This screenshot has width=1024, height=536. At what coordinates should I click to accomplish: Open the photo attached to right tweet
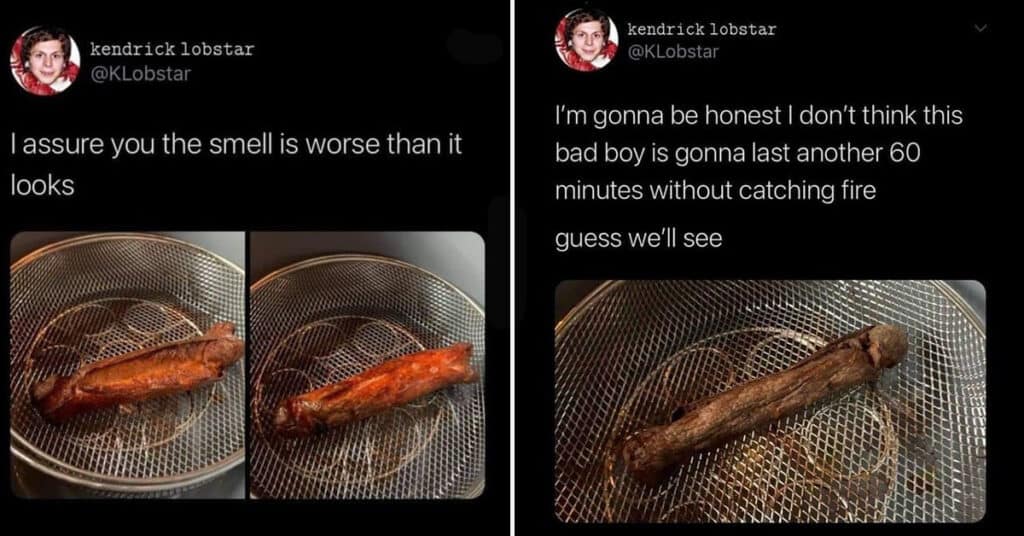pos(770,401)
